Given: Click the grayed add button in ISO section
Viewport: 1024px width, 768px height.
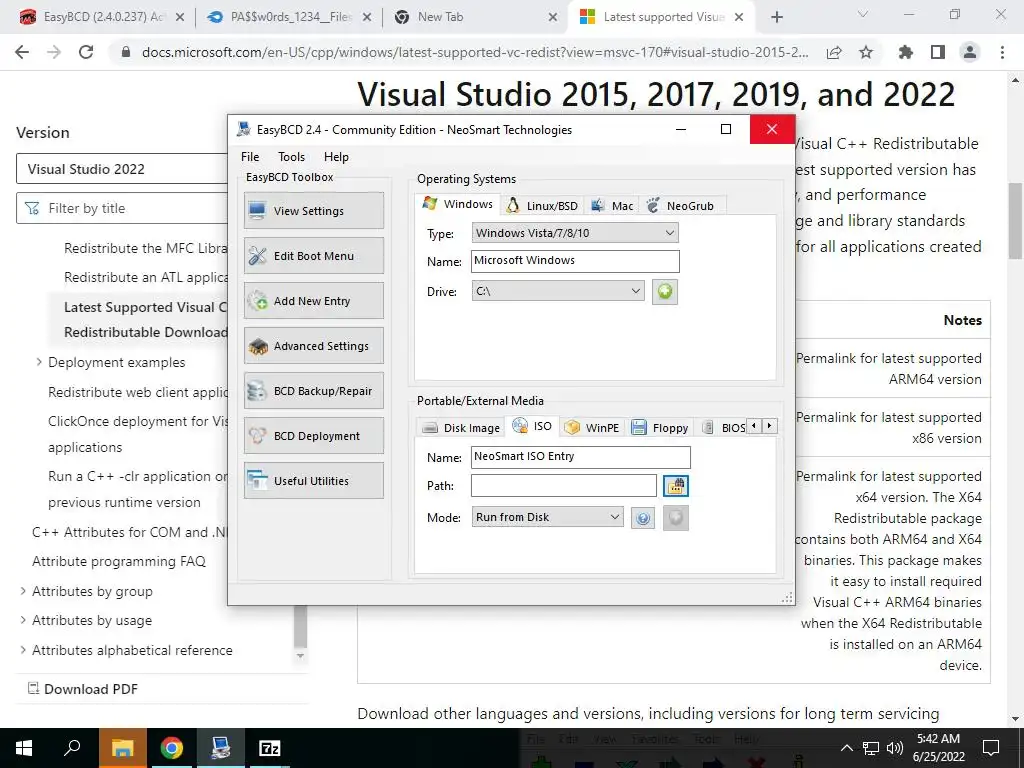Looking at the screenshot, I should tap(676, 518).
